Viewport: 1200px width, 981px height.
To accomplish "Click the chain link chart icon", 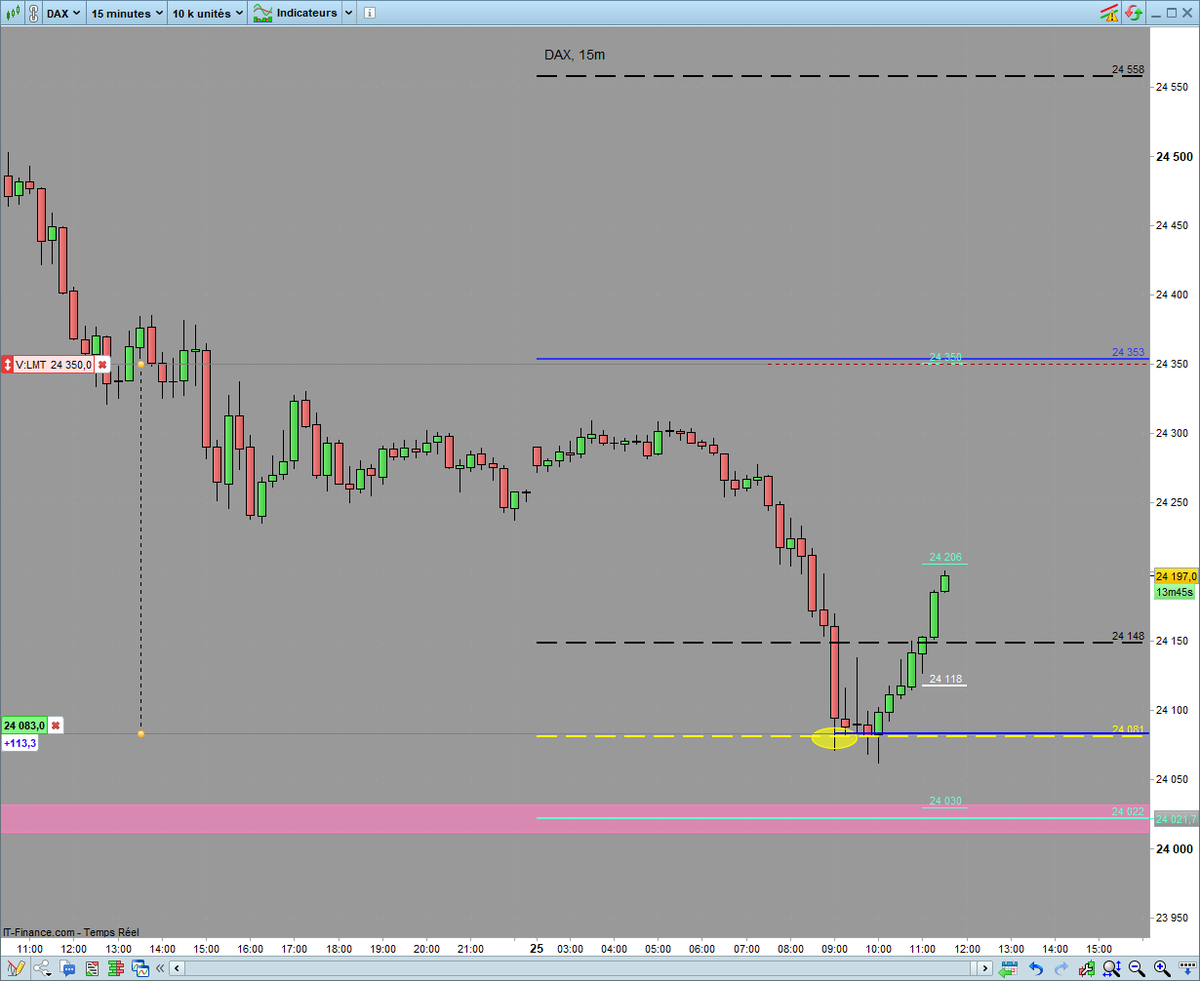I will pyautogui.click(x=32, y=14).
